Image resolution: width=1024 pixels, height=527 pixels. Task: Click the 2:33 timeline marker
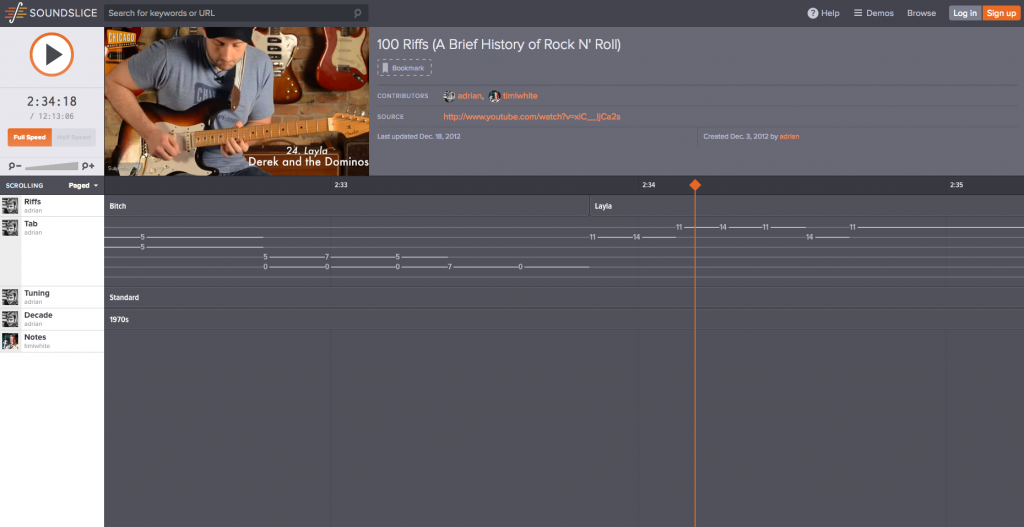pyautogui.click(x=341, y=185)
